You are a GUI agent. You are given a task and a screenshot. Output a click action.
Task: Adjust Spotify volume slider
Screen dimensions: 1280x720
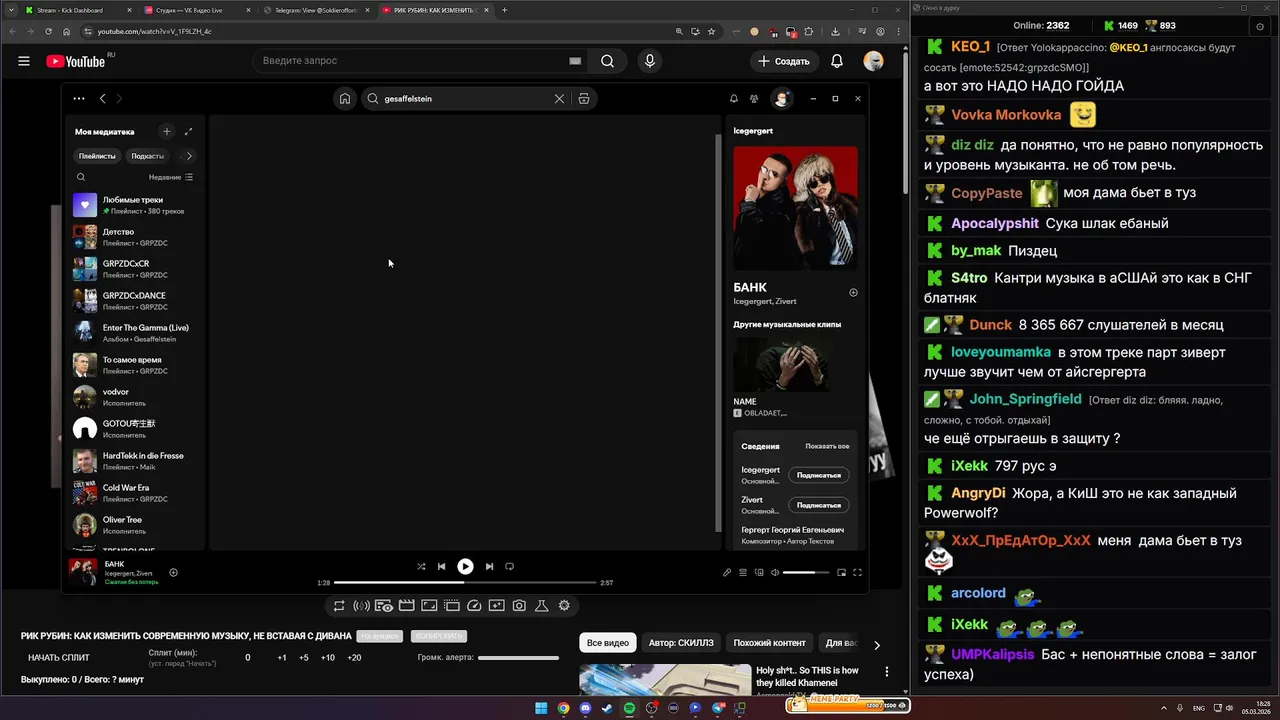point(806,573)
